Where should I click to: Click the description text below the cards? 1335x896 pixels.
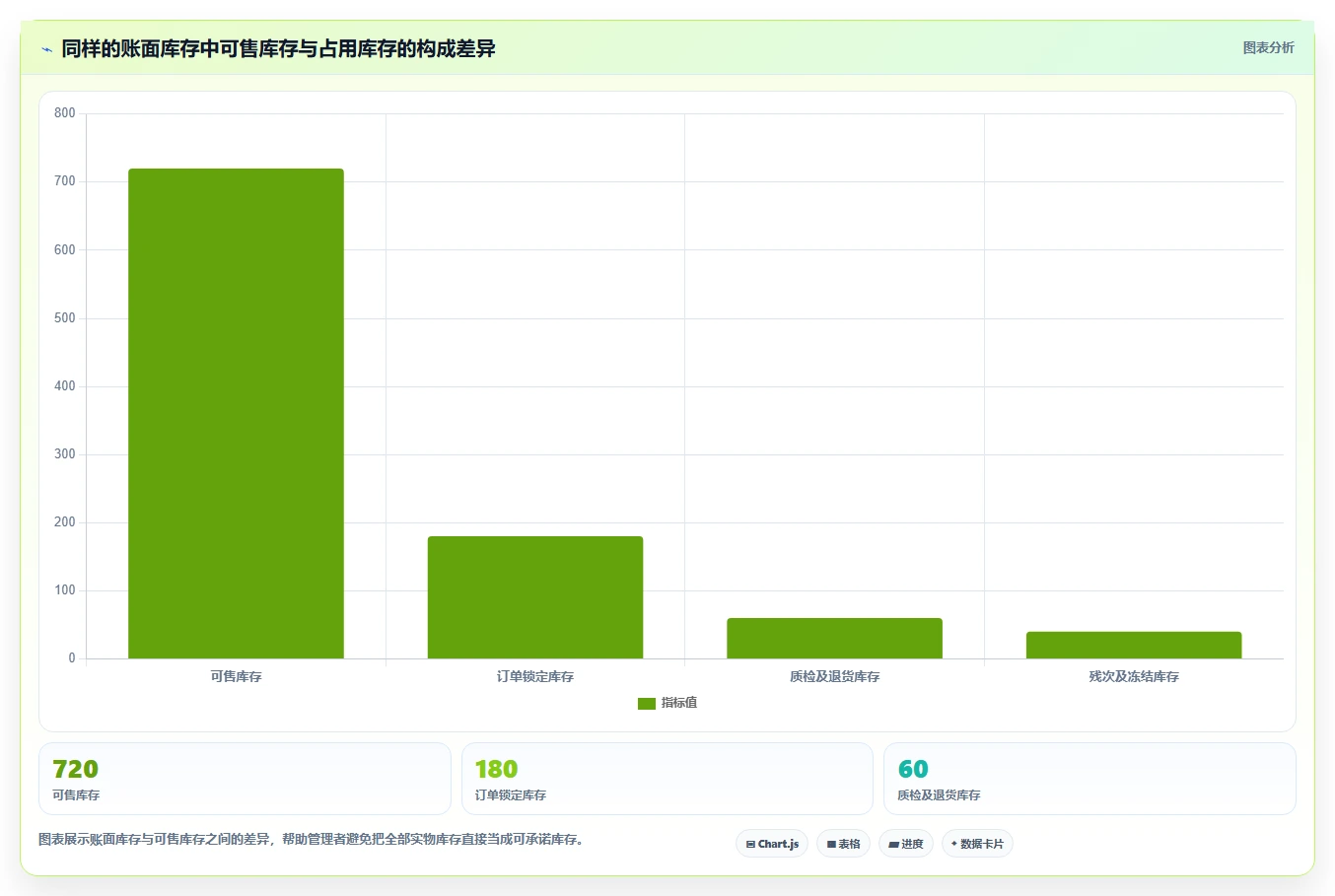313,840
